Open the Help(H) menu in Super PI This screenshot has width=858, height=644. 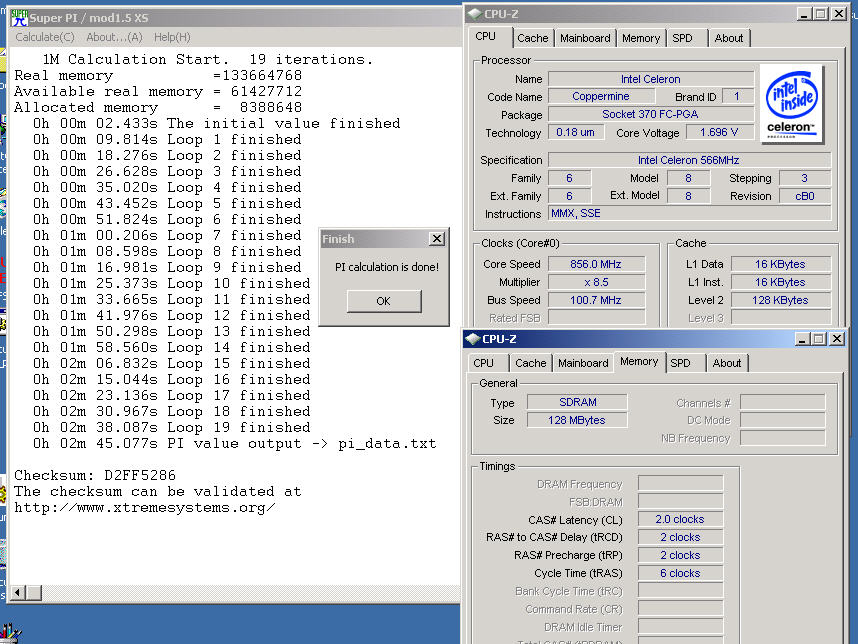pyautogui.click(x=172, y=37)
